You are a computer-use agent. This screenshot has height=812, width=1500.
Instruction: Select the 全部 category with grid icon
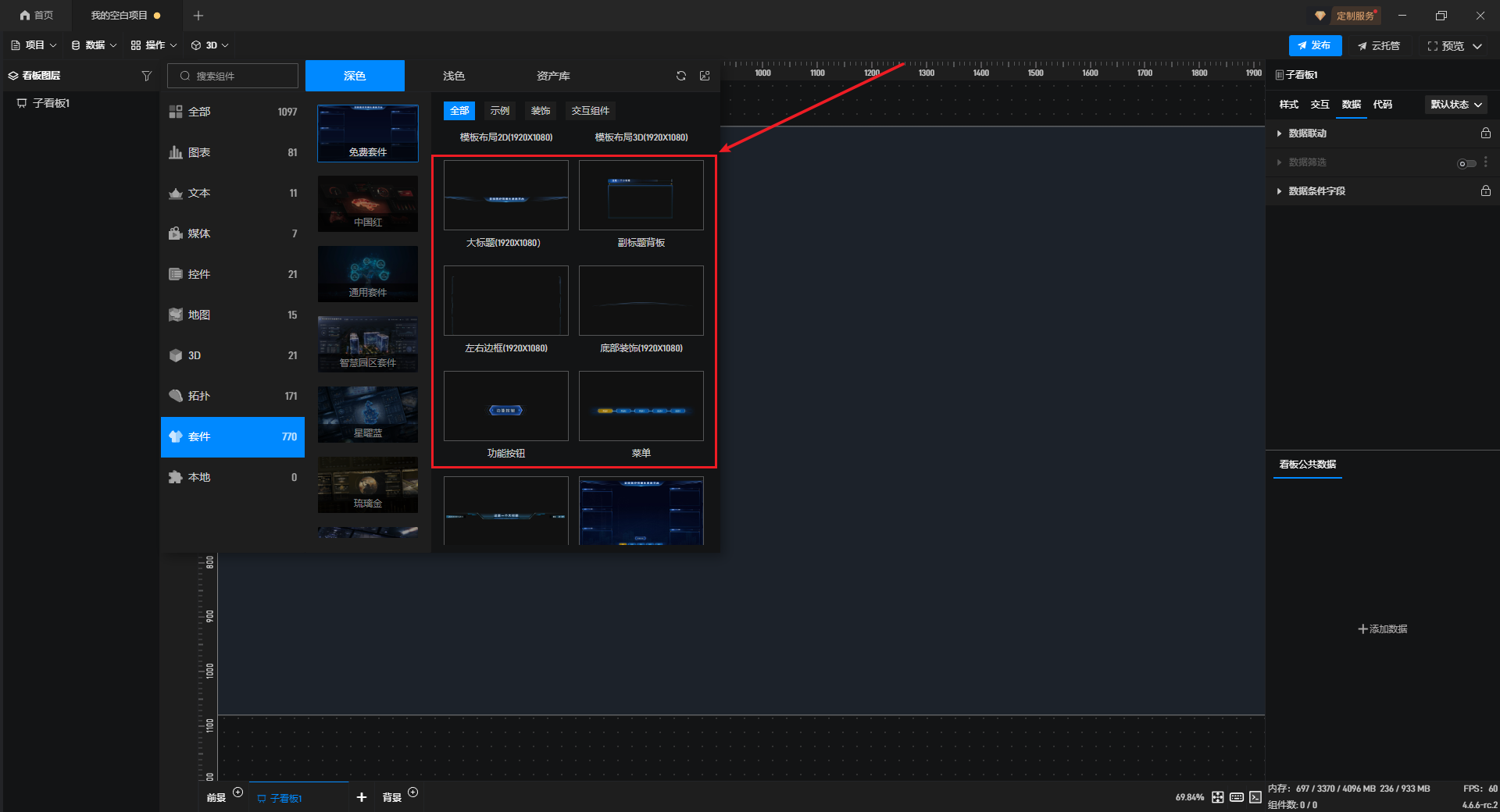233,112
